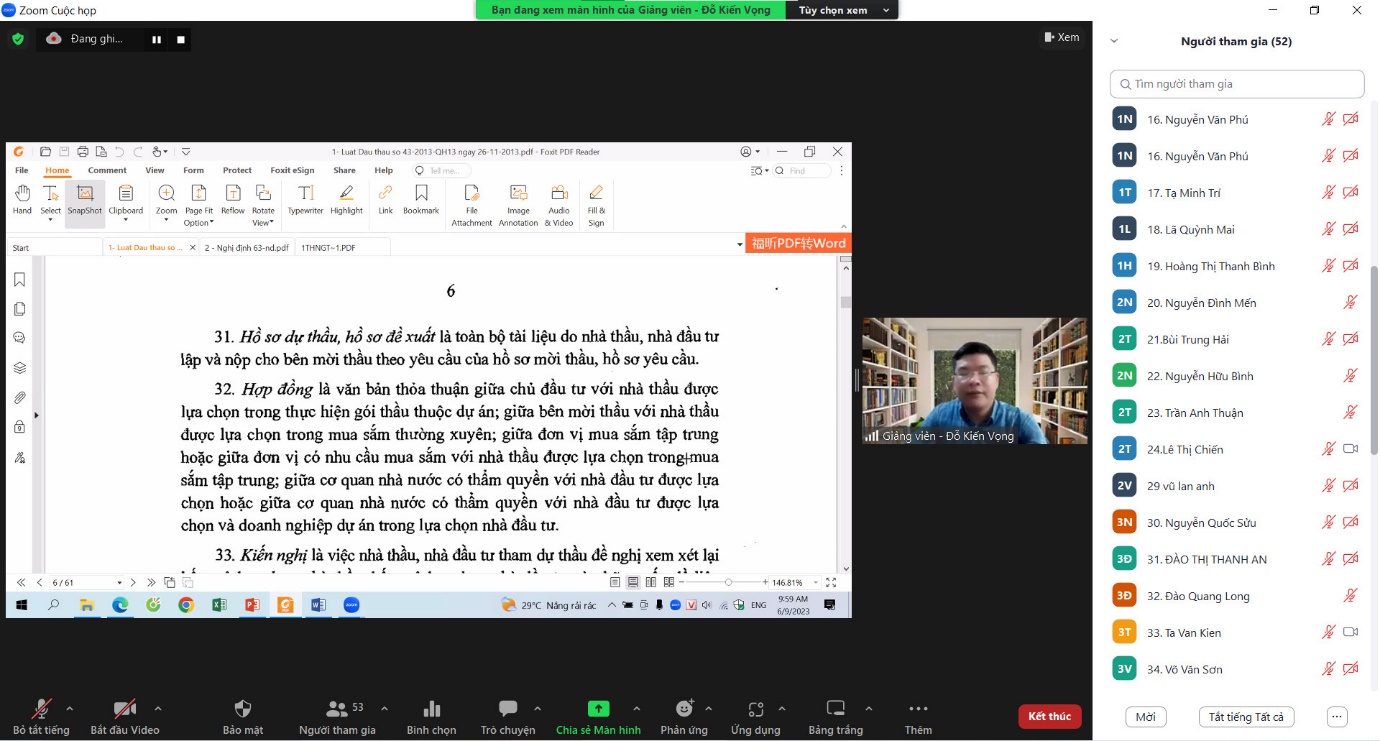Expand the Tùy chọn xem dropdown
Screen dimensions: 1380x741
click(845, 10)
